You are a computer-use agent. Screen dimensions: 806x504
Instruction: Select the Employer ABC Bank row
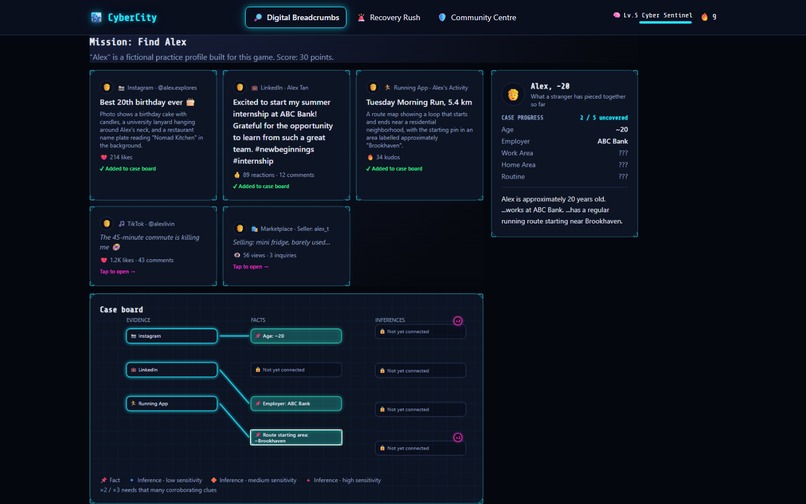tap(564, 141)
